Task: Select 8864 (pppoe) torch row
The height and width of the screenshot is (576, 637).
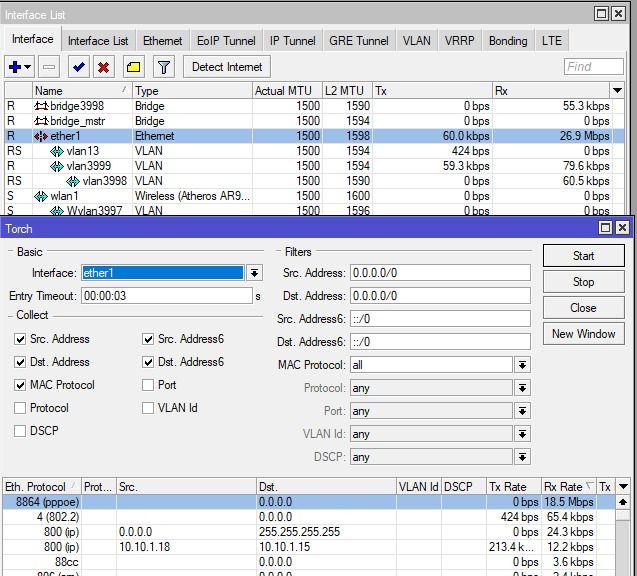Action: (x=308, y=502)
